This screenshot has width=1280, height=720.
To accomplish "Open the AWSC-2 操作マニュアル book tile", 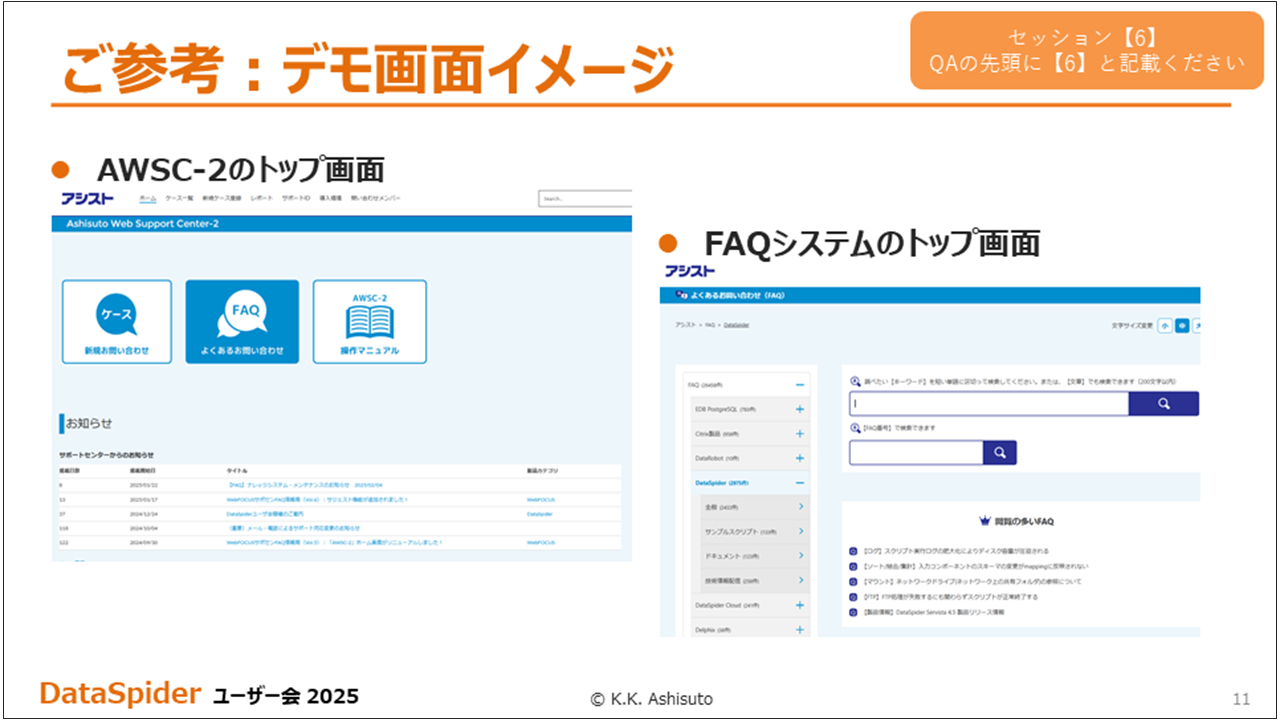I will [x=370, y=321].
